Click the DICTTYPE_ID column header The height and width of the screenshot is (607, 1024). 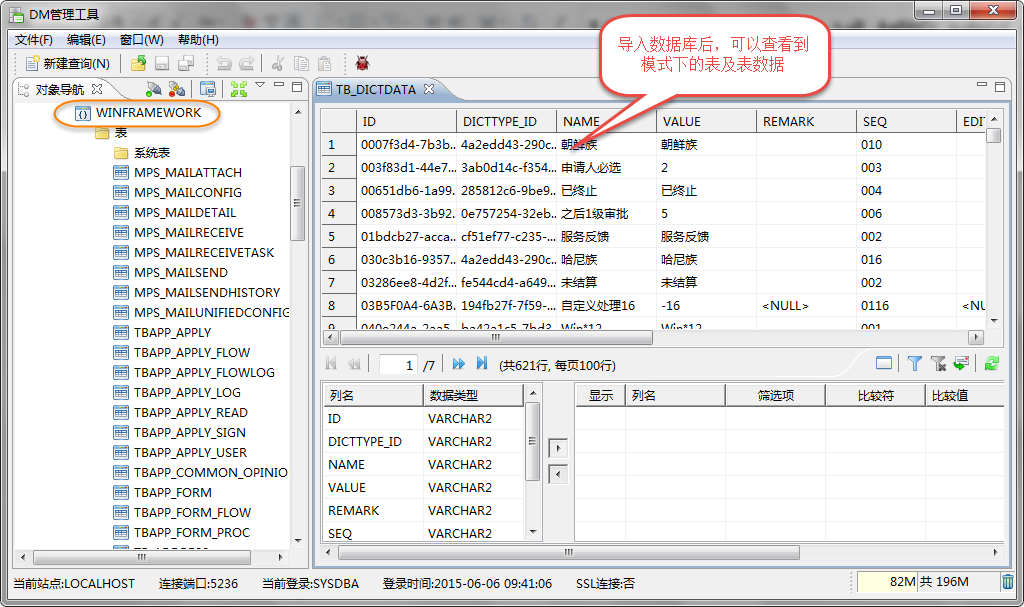pyautogui.click(x=506, y=122)
